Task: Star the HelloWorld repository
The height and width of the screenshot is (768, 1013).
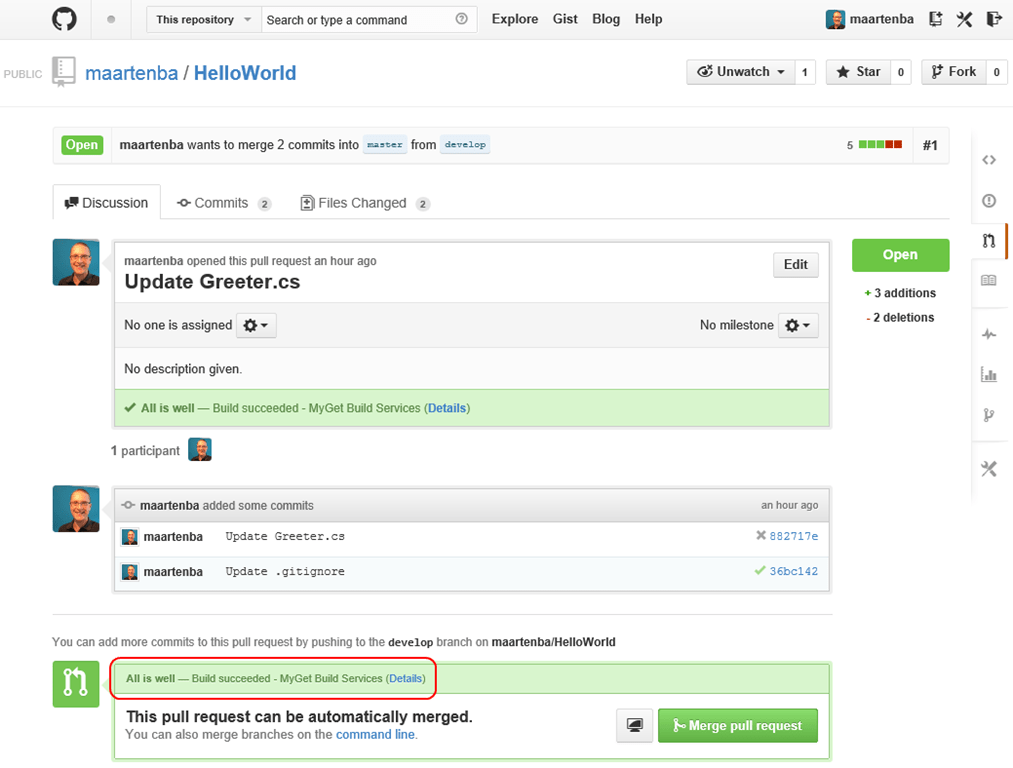Action: pos(862,71)
